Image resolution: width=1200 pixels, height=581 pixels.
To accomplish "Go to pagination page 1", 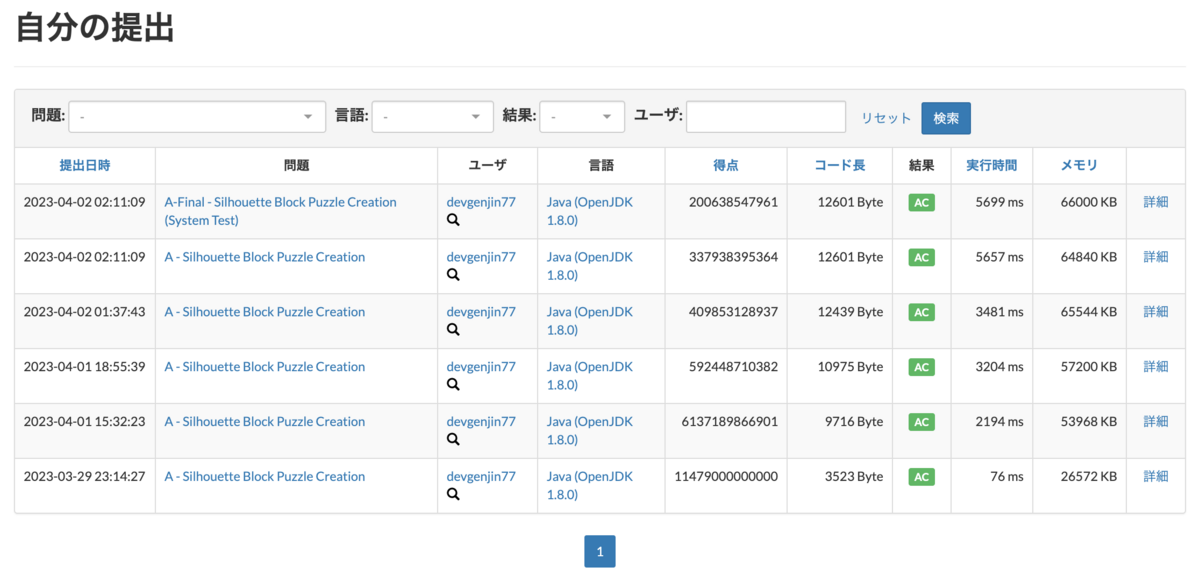I will point(600,551).
